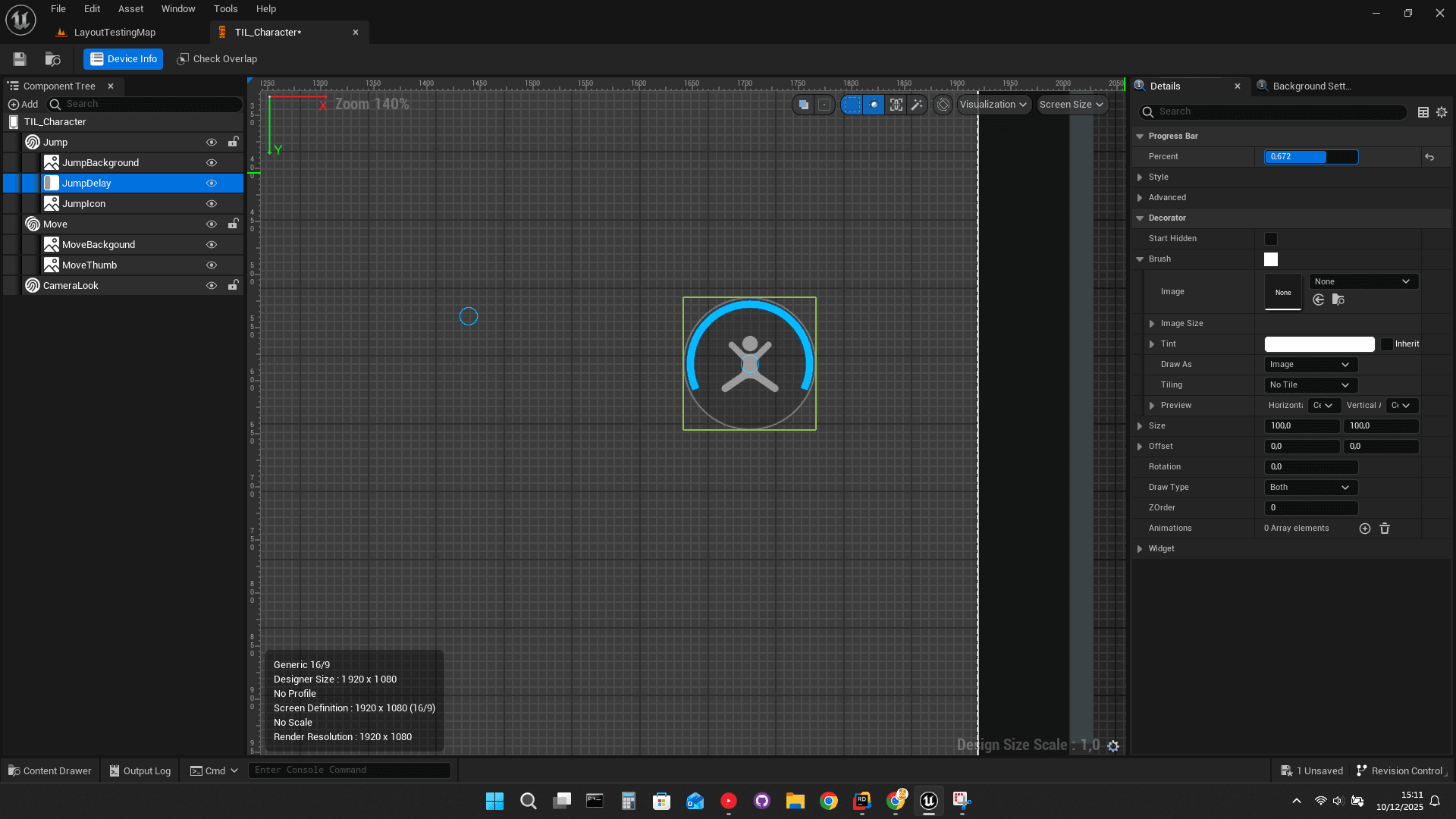The width and height of the screenshot is (1456, 819).
Task: Toggle visibility of MoveThumb
Action: (212, 265)
